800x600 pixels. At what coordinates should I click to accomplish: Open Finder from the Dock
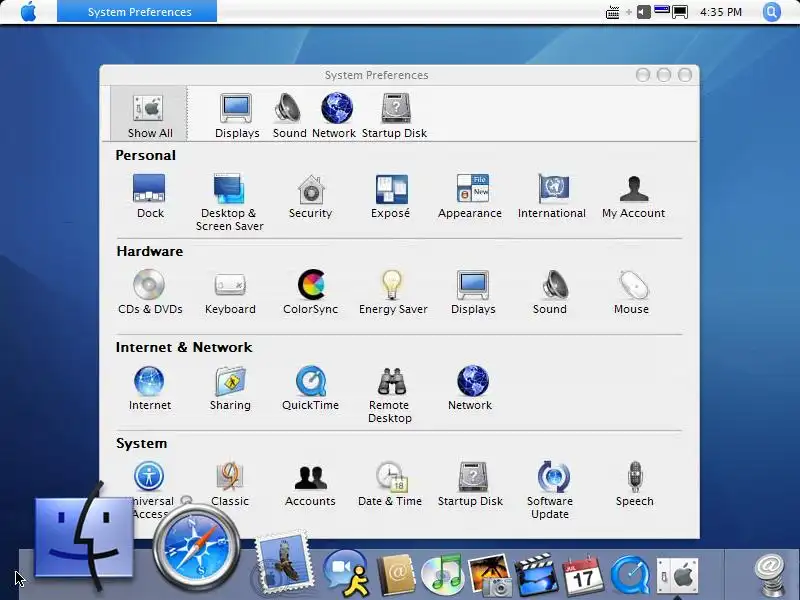point(85,536)
